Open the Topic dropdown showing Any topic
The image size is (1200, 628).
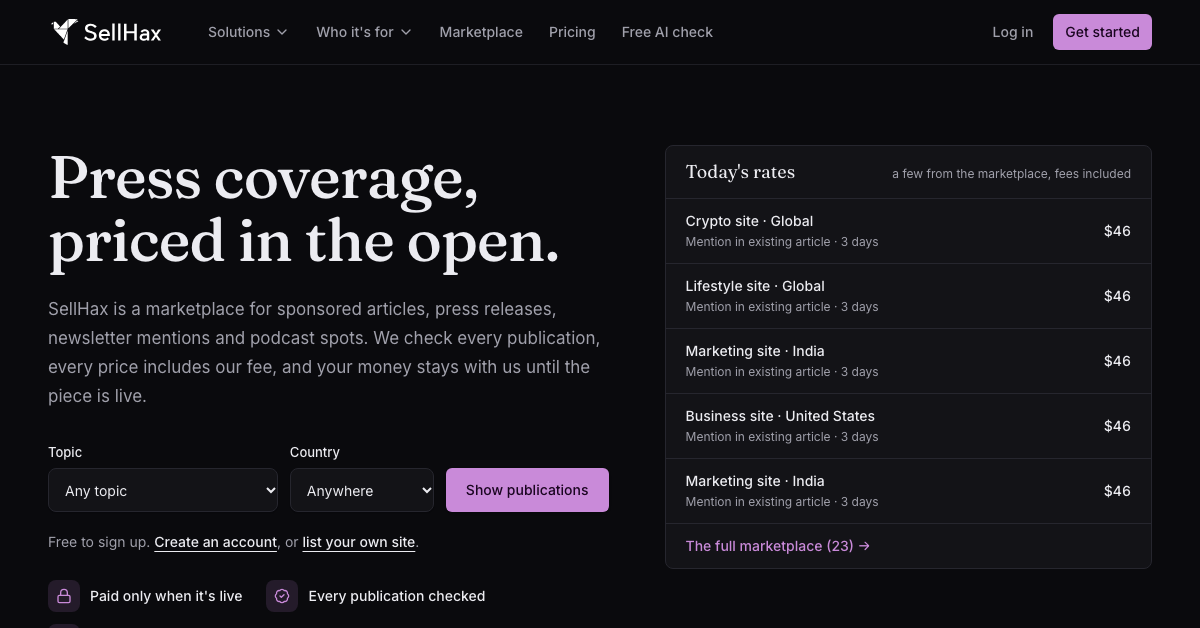tap(163, 490)
